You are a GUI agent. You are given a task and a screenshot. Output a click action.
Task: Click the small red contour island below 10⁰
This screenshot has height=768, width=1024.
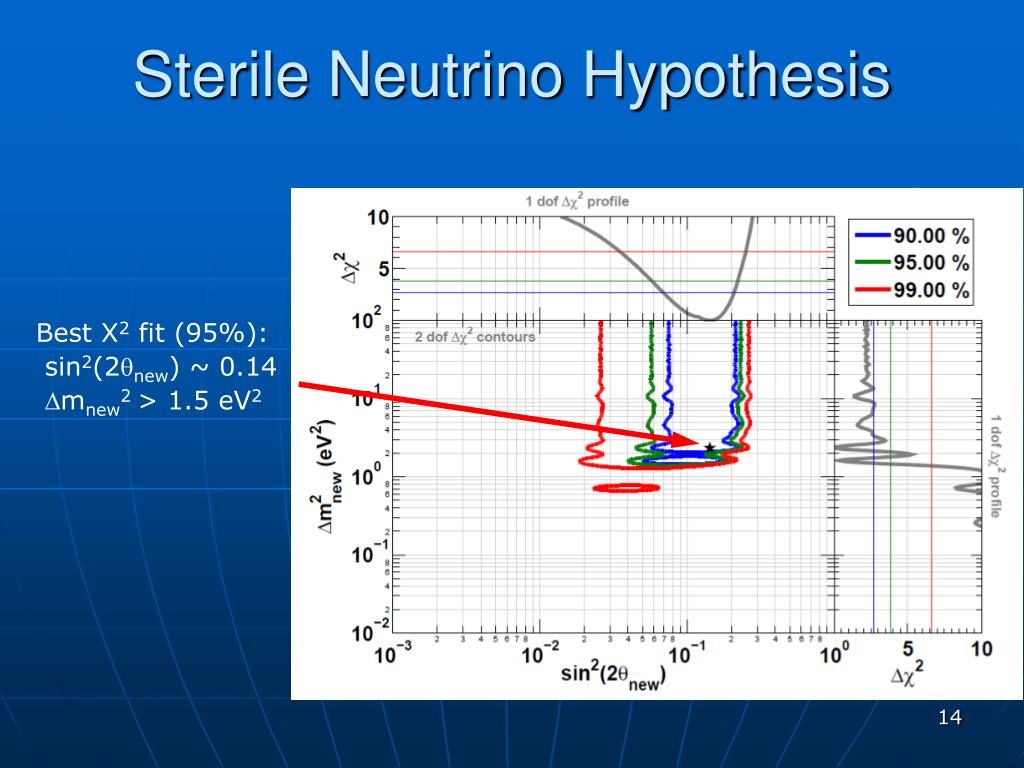pos(626,487)
